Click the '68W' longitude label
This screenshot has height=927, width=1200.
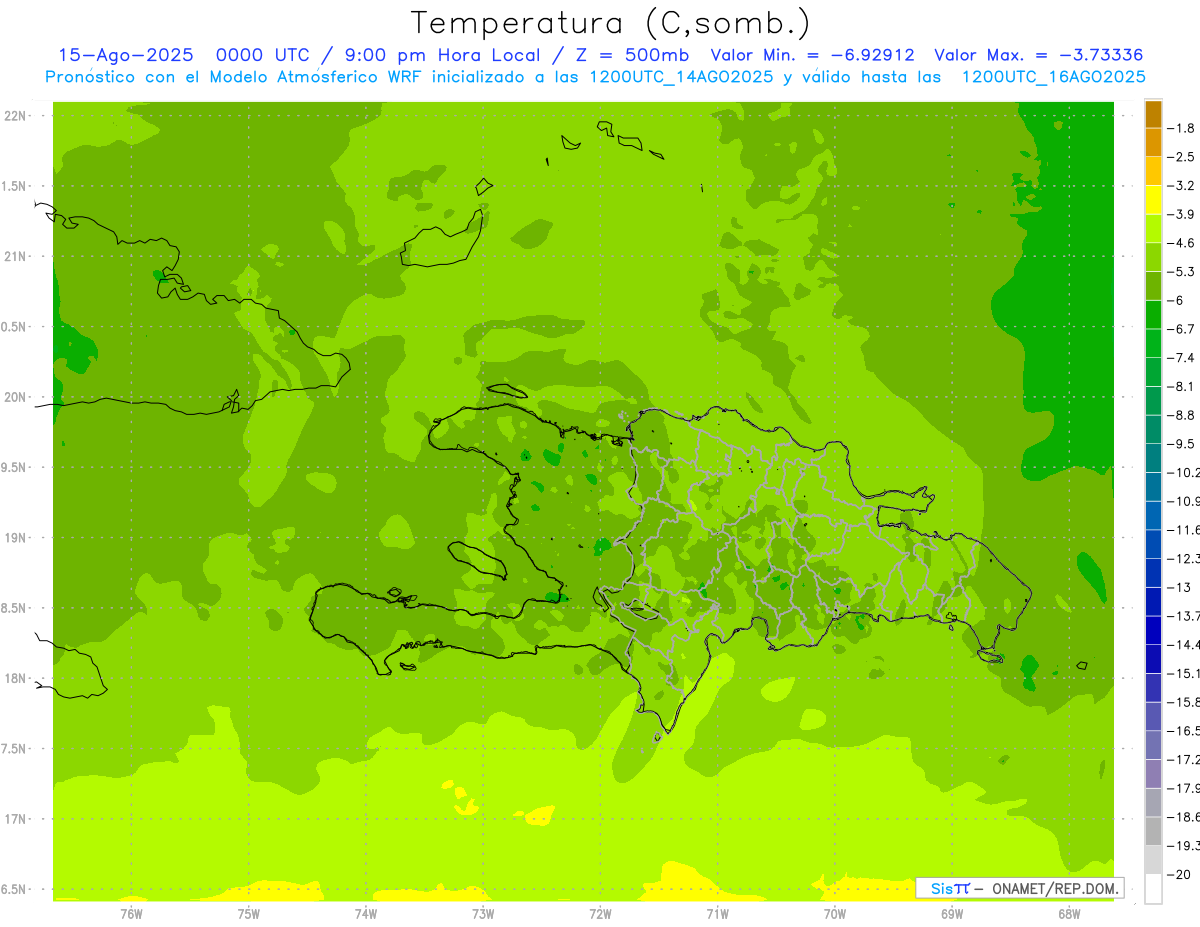[1069, 913]
